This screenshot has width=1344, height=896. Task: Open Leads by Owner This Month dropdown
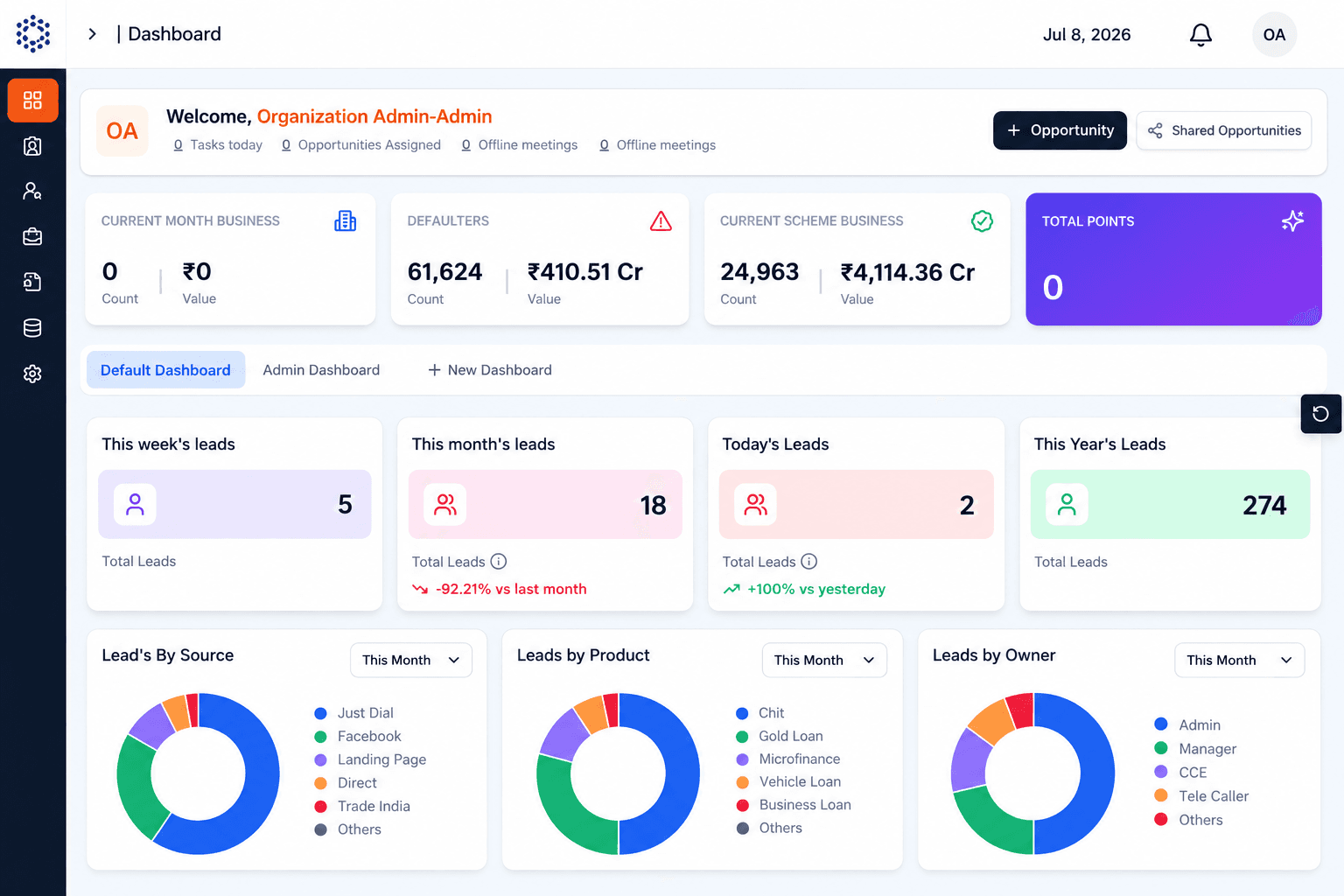1239,661
